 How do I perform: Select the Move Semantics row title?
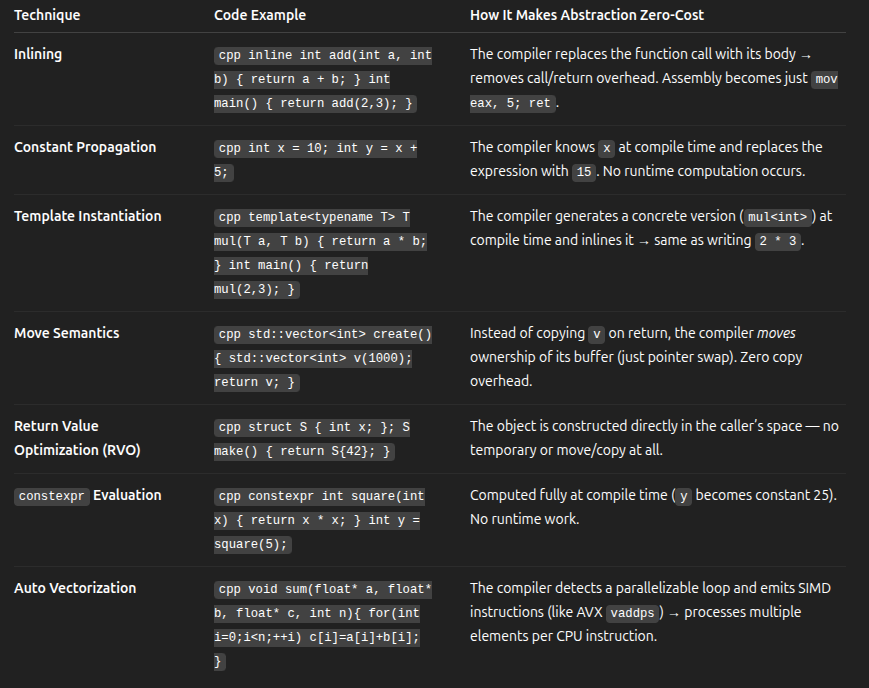[67, 333]
